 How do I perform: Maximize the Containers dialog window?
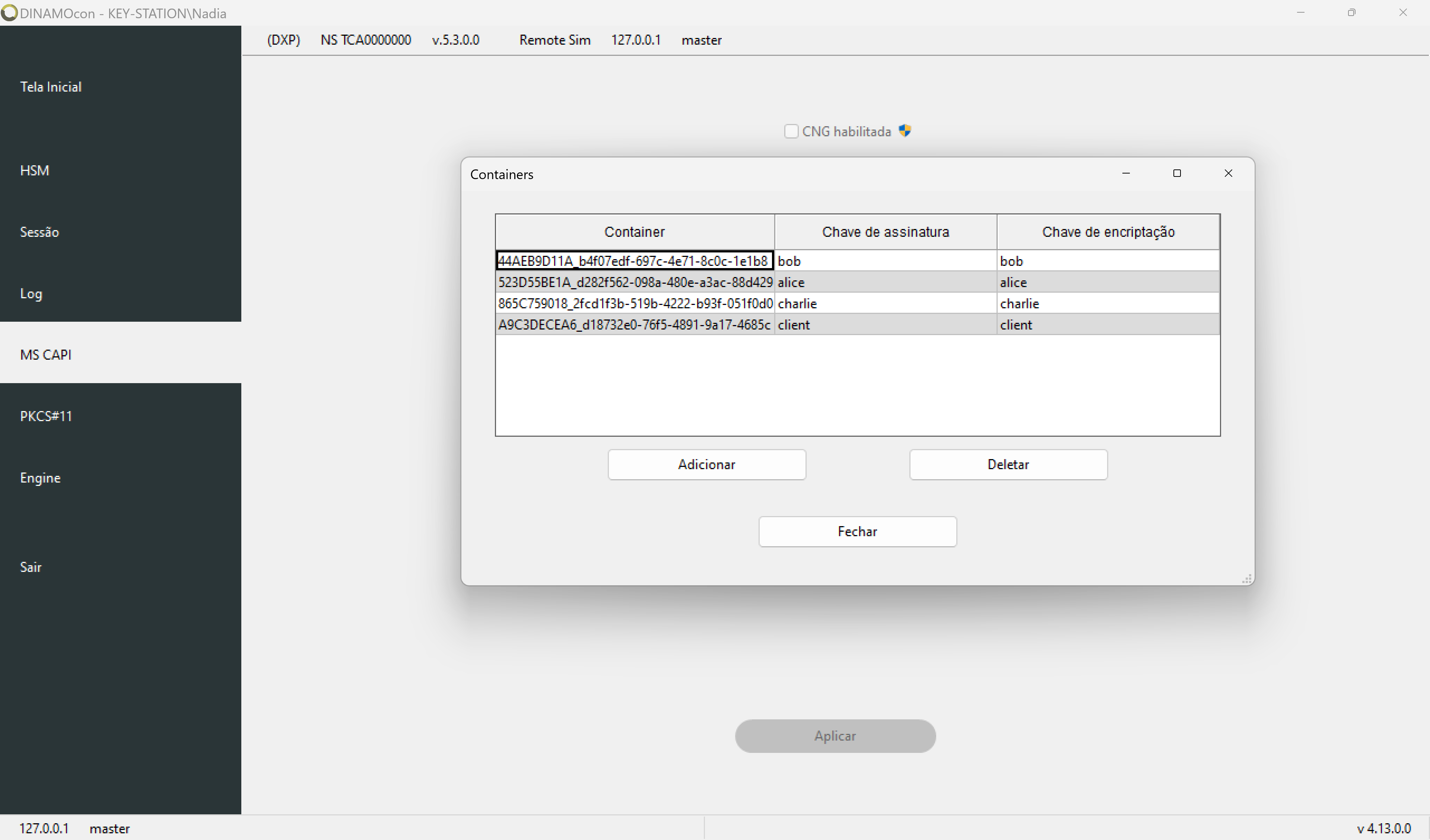(1177, 173)
